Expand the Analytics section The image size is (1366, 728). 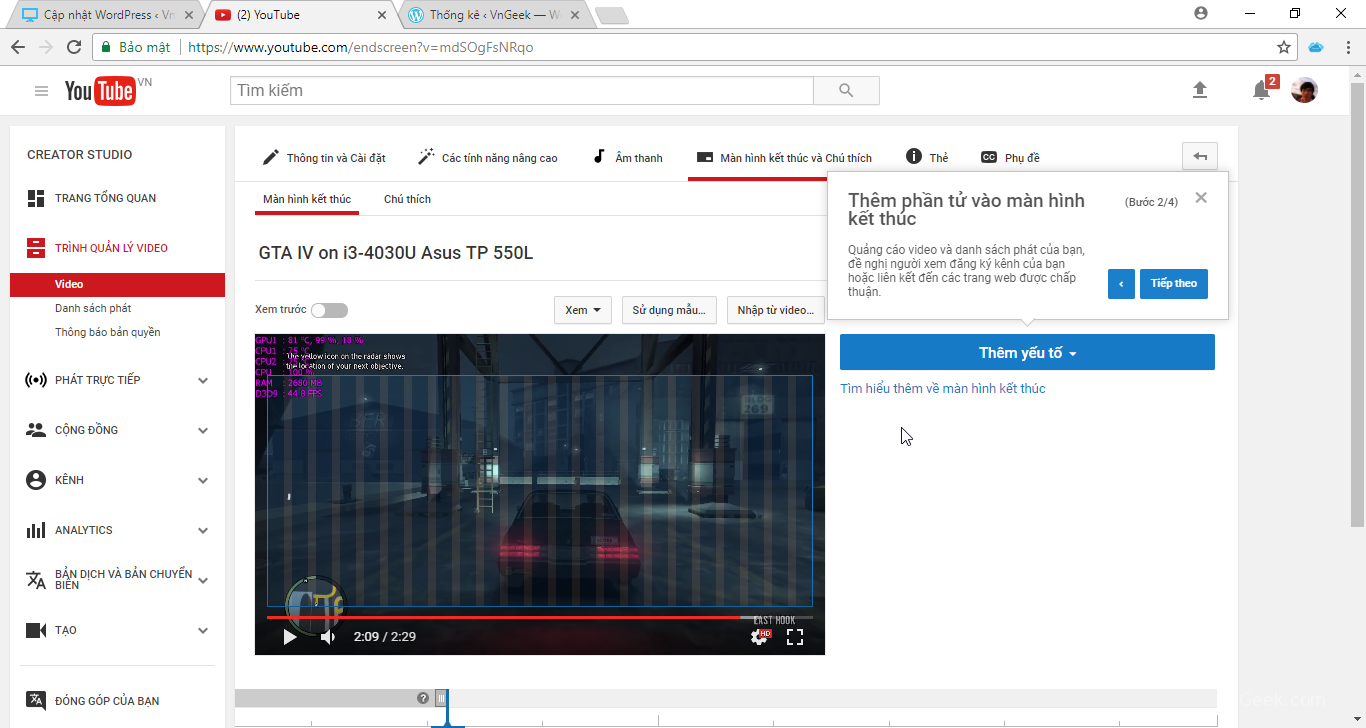pos(203,530)
